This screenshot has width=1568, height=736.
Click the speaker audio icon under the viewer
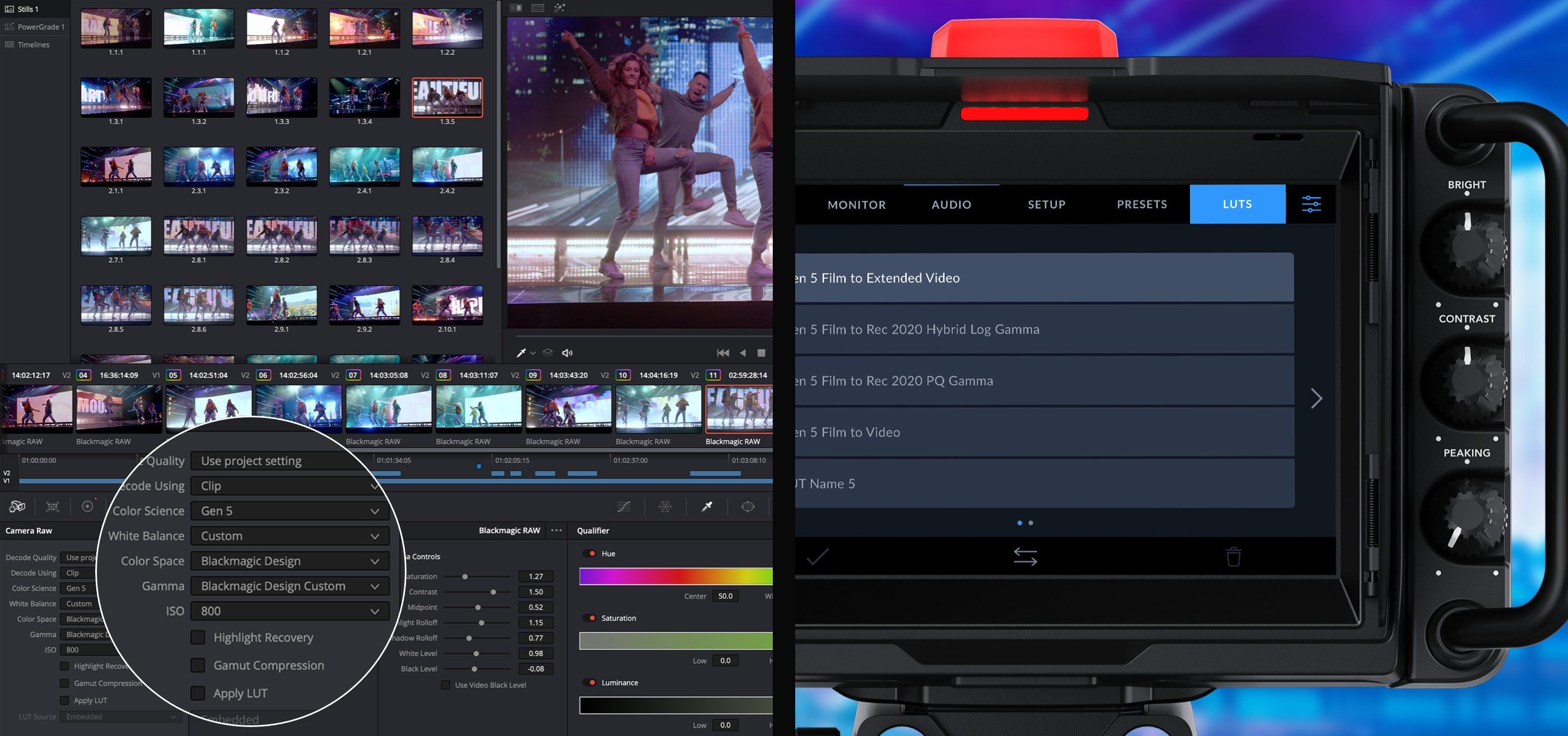tap(567, 352)
